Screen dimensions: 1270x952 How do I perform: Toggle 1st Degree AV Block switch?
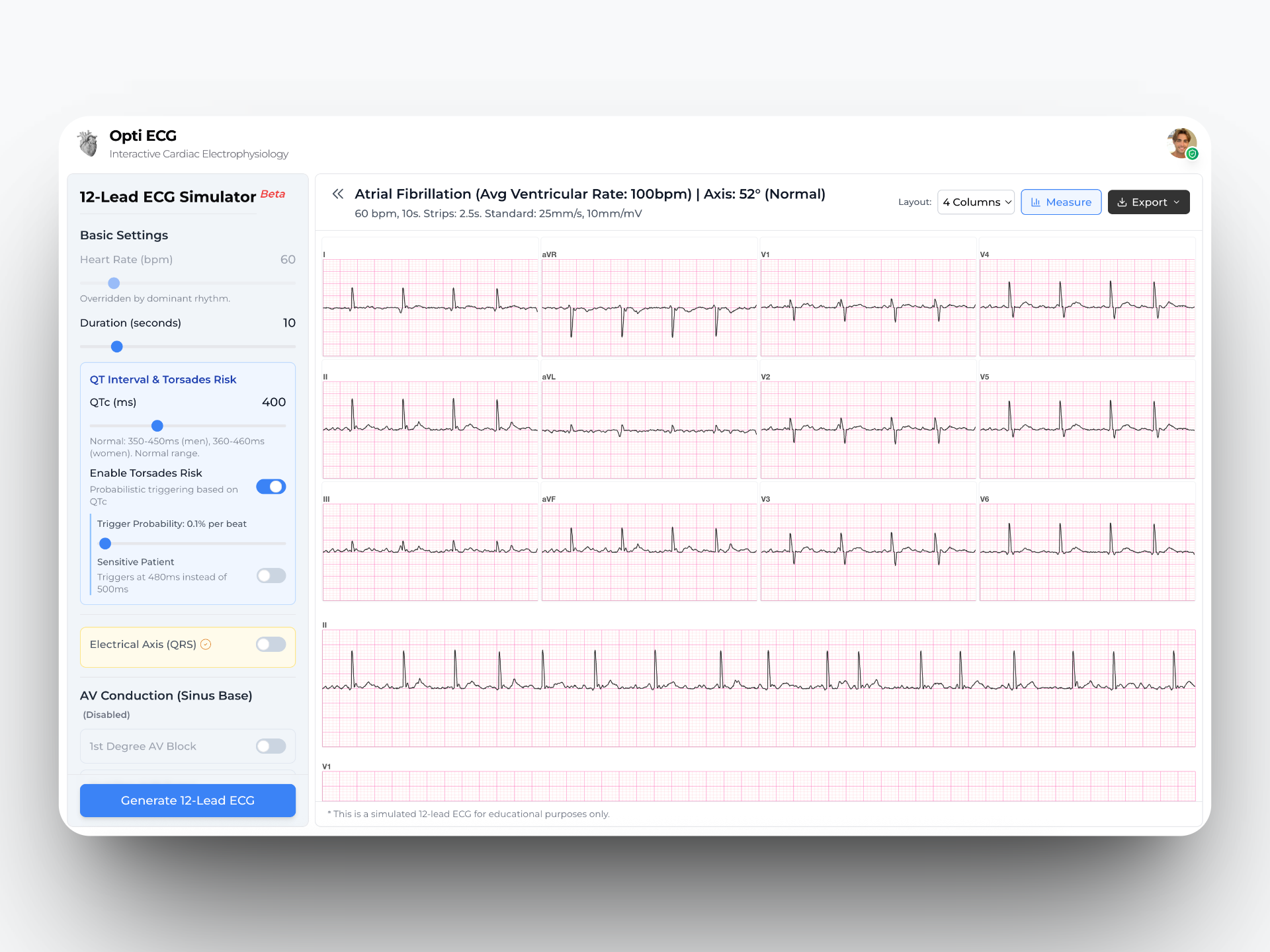pyautogui.click(x=271, y=746)
